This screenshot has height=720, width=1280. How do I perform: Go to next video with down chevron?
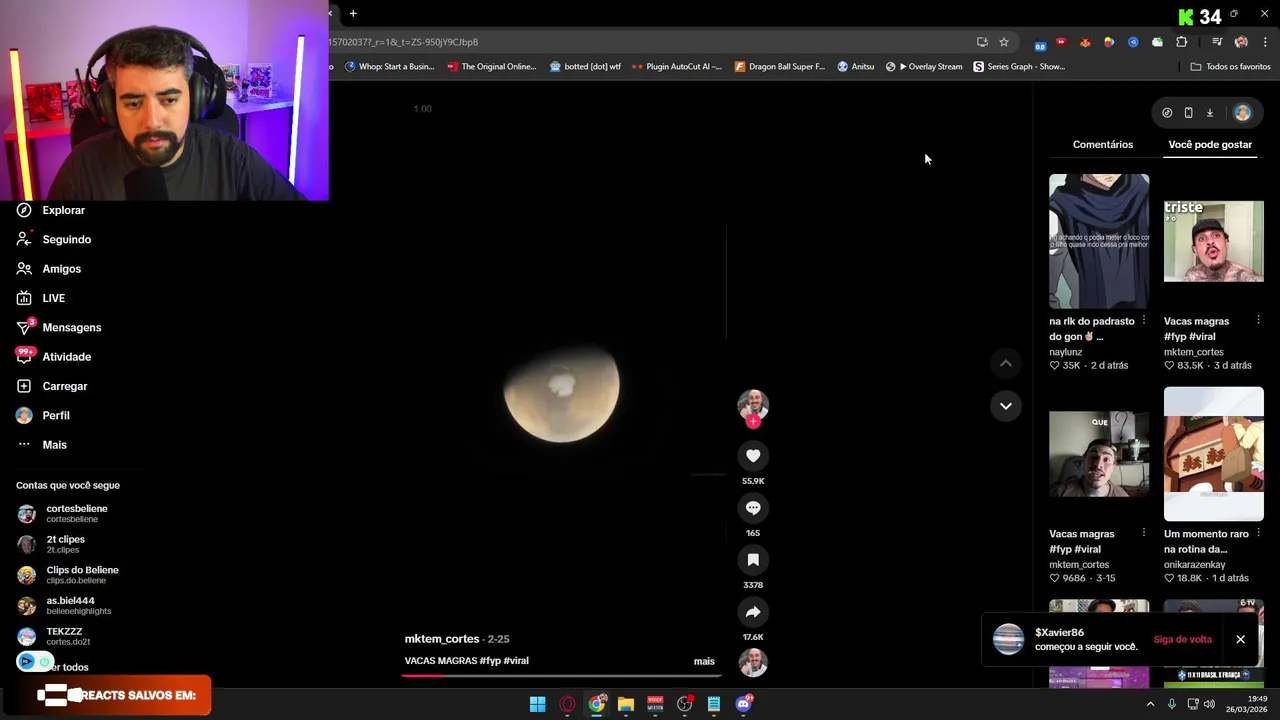1006,406
